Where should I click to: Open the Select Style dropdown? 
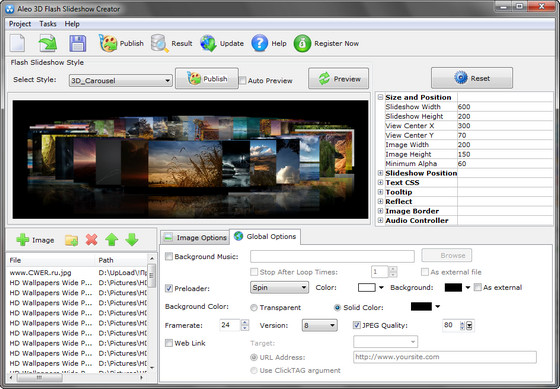pos(120,80)
